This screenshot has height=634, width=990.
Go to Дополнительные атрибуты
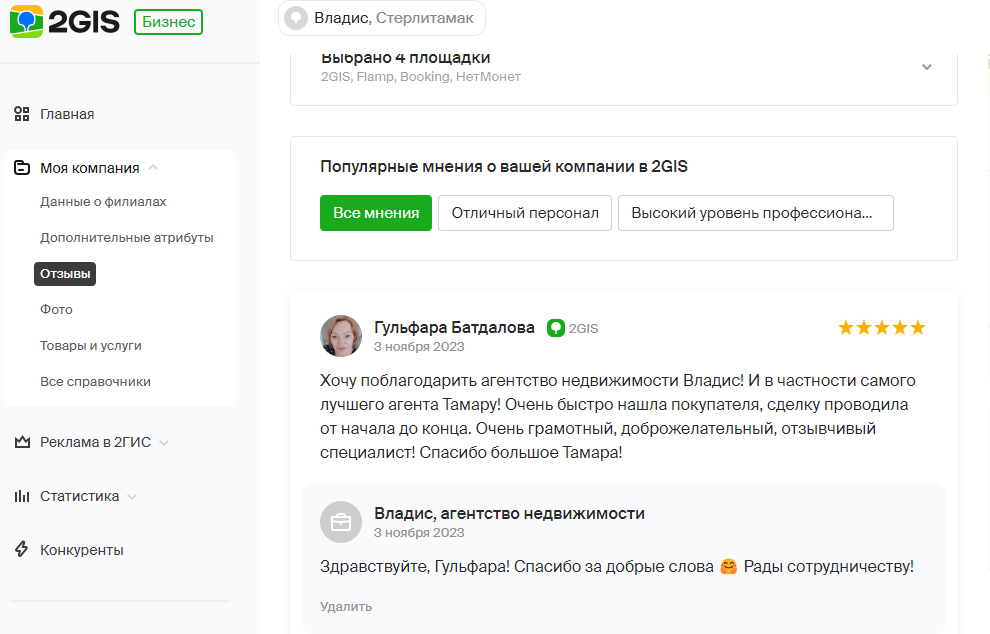[x=126, y=237]
